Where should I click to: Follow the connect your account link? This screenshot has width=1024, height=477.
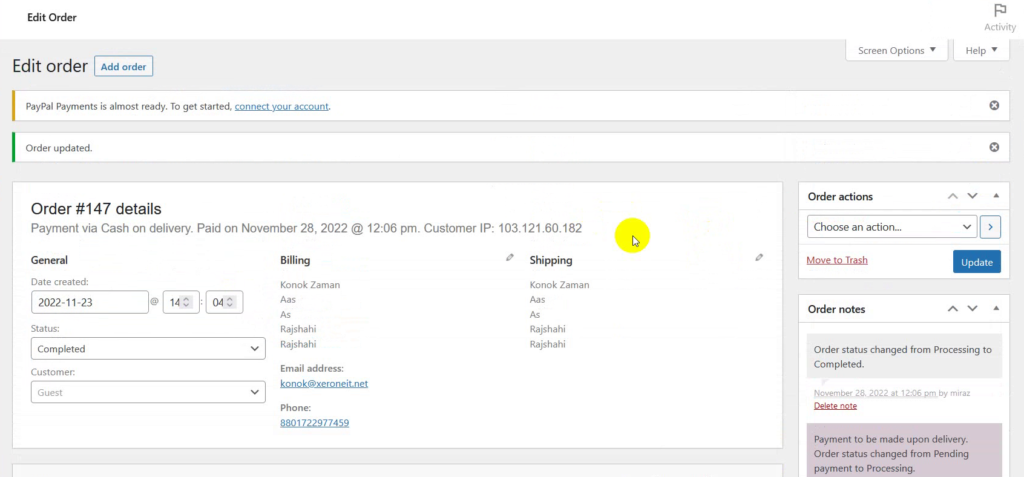(x=281, y=106)
